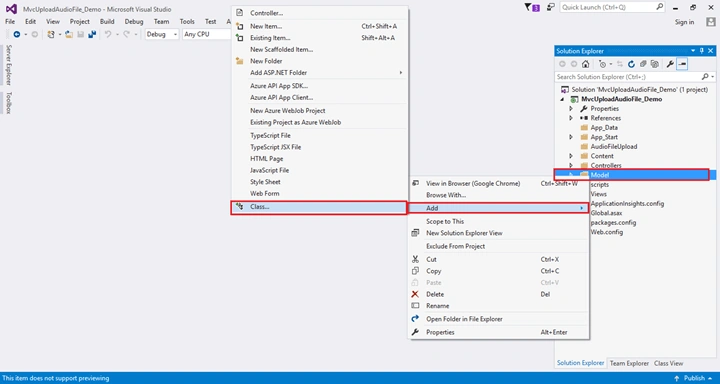
Task: Open the Debug menu
Action: [x=134, y=22]
